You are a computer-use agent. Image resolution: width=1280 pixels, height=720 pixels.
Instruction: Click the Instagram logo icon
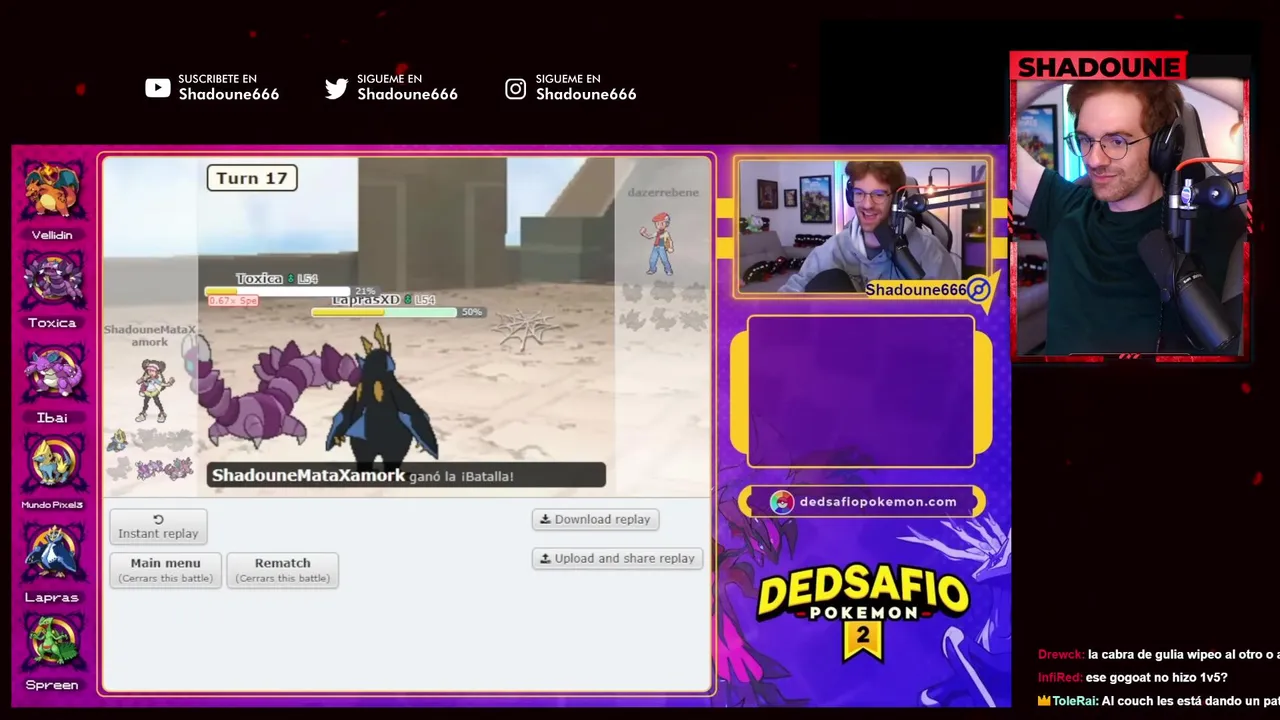pyautogui.click(x=515, y=88)
